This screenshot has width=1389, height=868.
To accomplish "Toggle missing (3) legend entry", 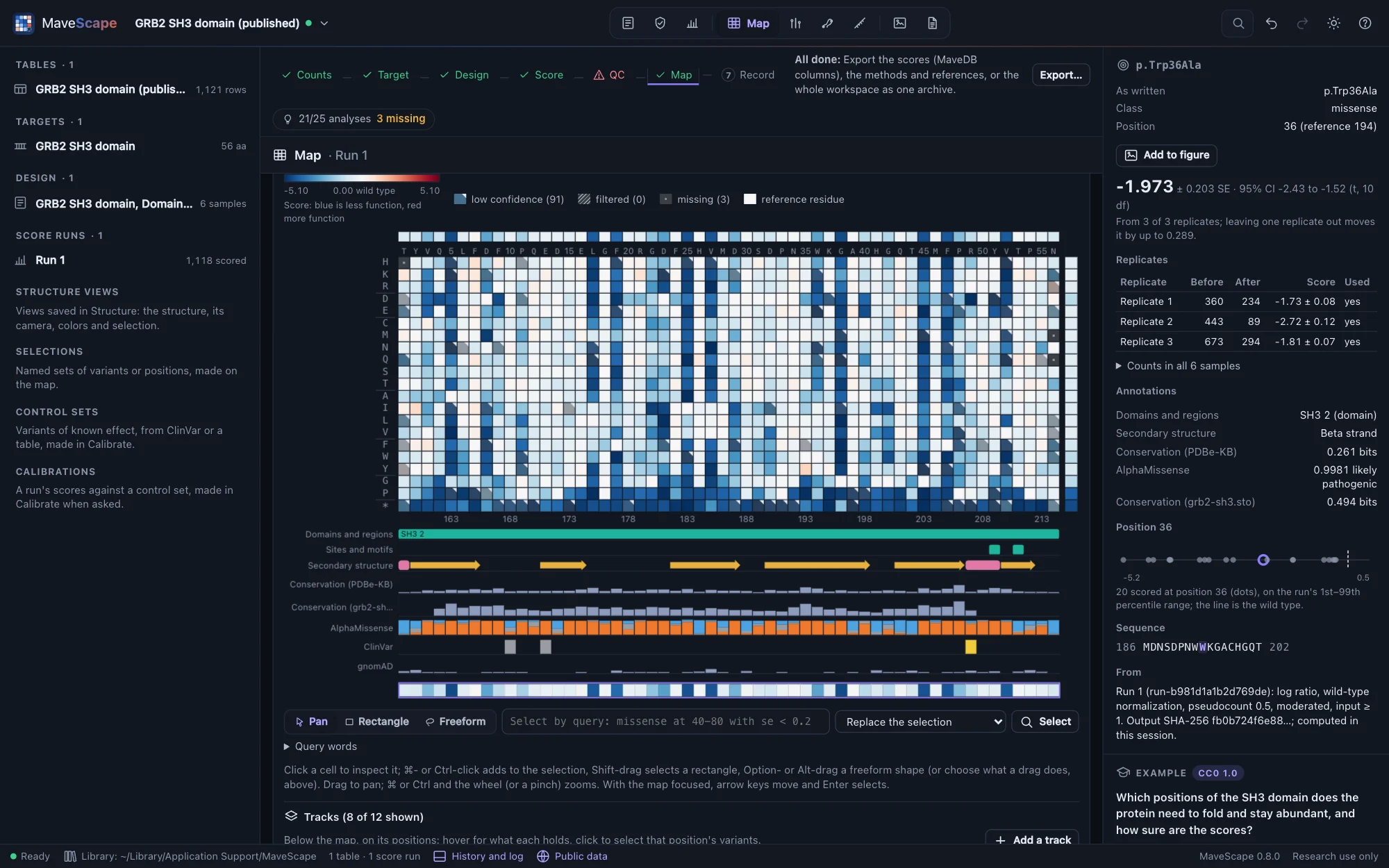I will tap(694, 199).
